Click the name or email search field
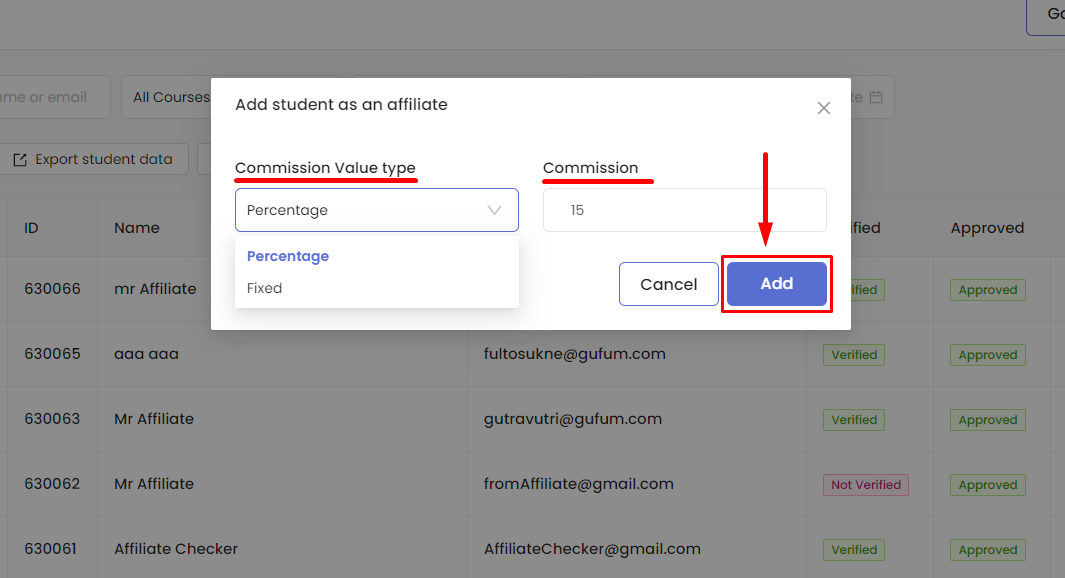The height and width of the screenshot is (578, 1065). pyautogui.click(x=54, y=97)
